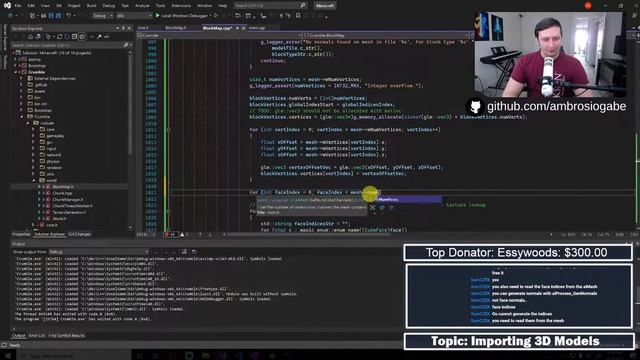Open the Windows Start menu
Screen dimensions: 640x360
[x=8, y=355]
